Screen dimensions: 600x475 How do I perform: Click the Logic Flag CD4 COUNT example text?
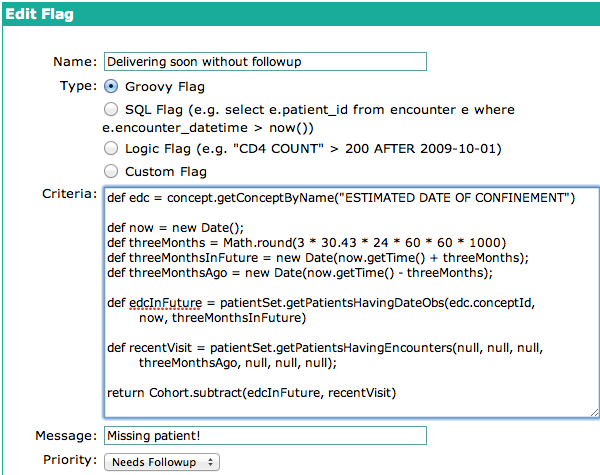pos(313,149)
